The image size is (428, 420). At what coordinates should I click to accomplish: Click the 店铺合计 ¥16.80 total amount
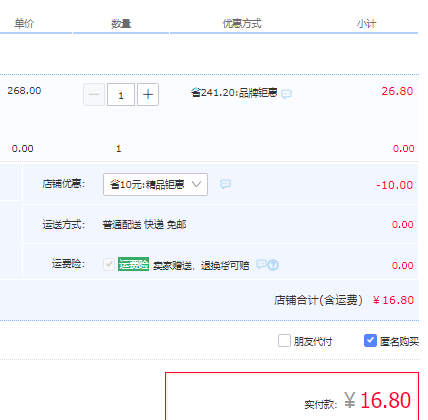[393, 300]
